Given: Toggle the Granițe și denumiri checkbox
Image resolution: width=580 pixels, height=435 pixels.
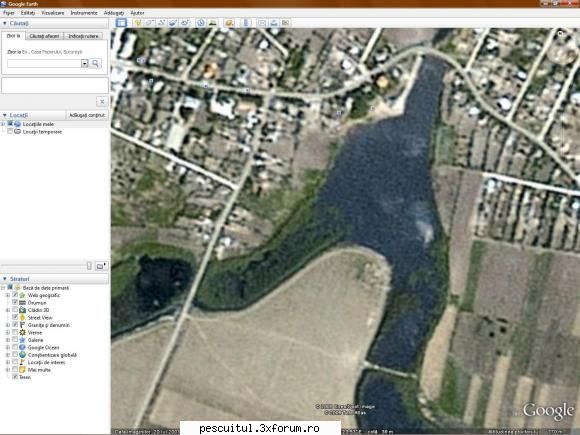Looking at the screenshot, I should coord(15,324).
